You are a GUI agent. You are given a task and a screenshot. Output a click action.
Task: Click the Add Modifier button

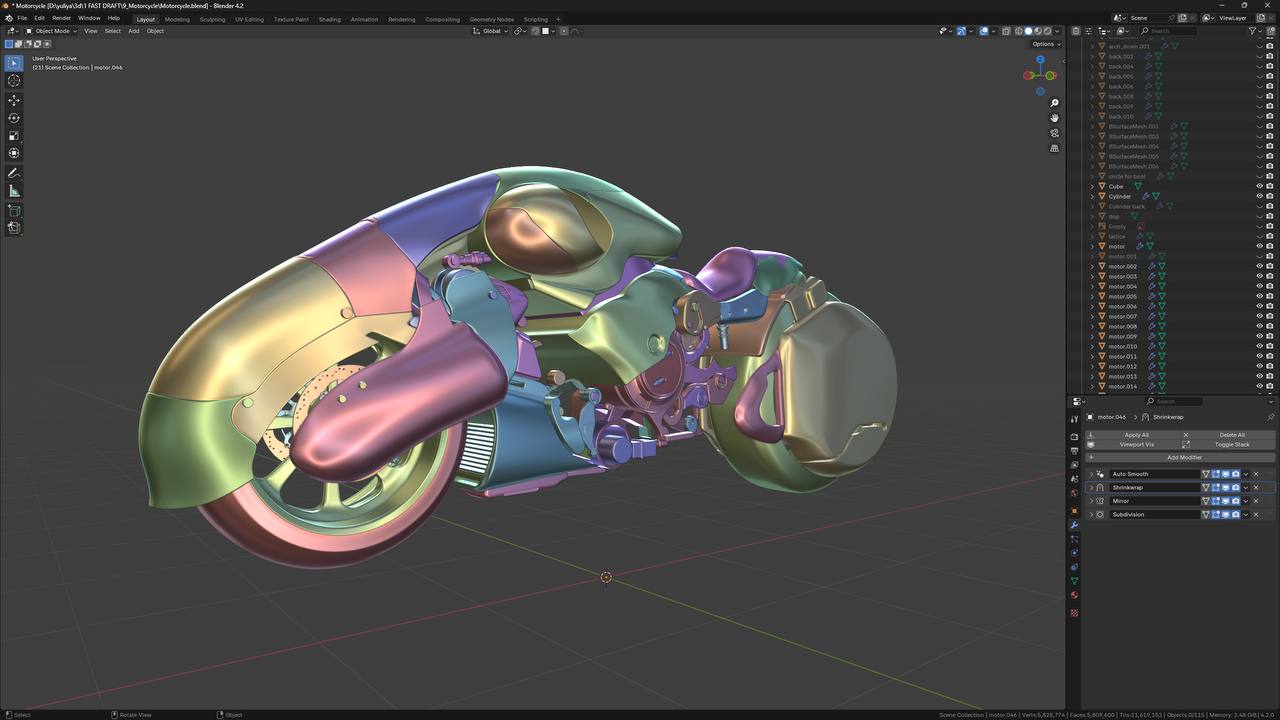coord(1181,457)
